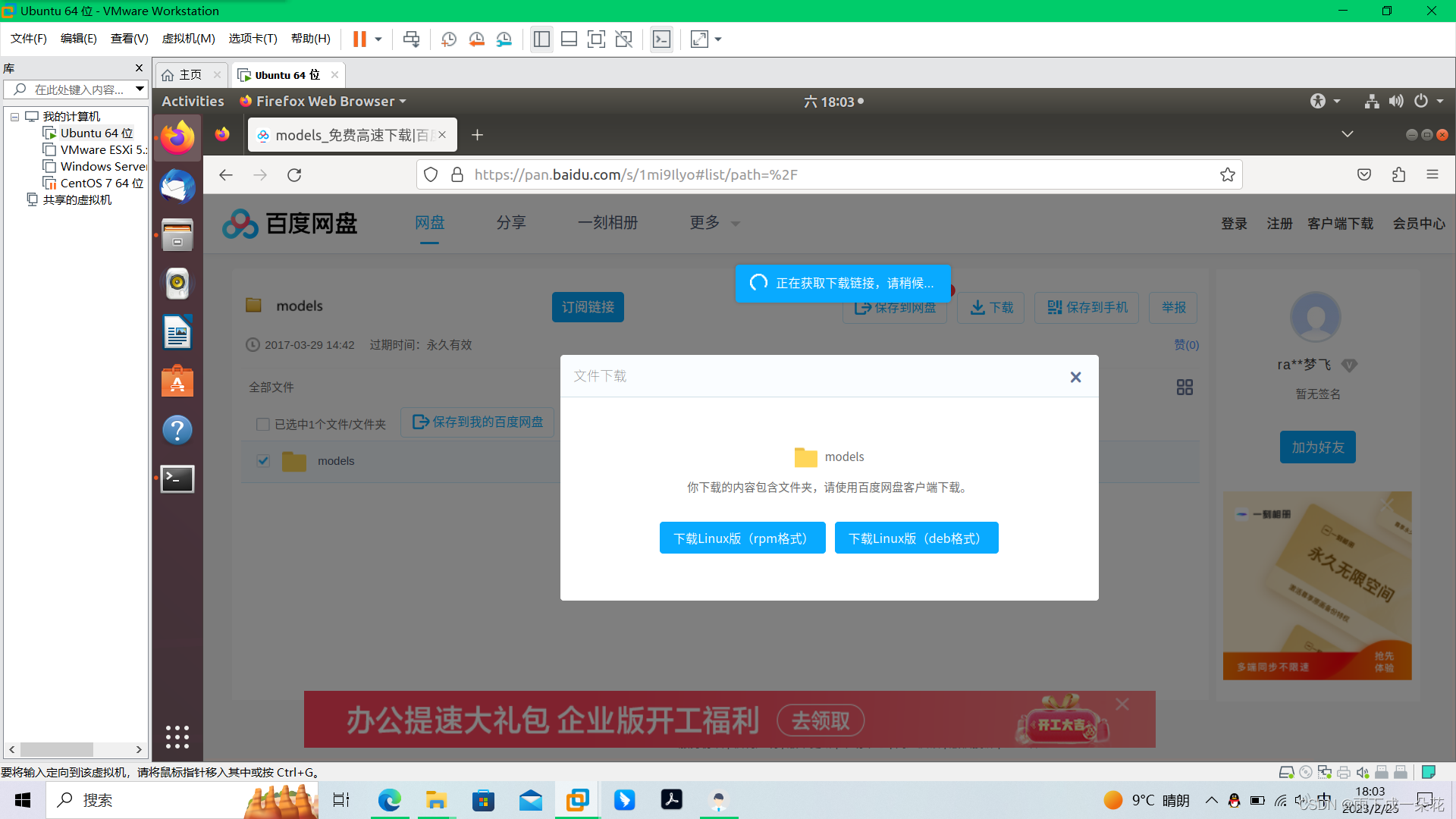The height and width of the screenshot is (819, 1456).
Task: Open the Ubuntu accessibility menu
Action: tap(1325, 101)
